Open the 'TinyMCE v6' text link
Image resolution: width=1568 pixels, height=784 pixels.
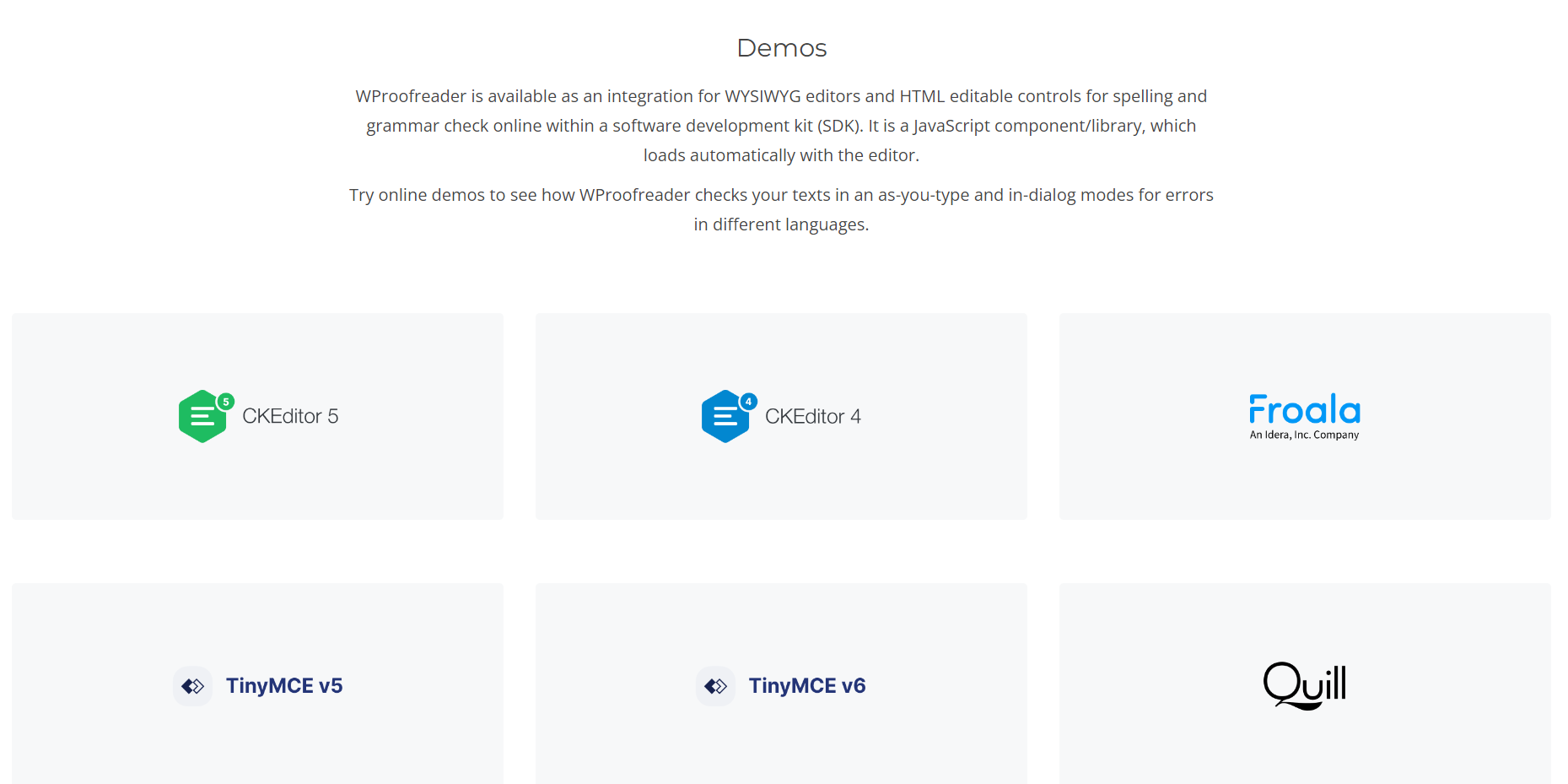pos(807,685)
